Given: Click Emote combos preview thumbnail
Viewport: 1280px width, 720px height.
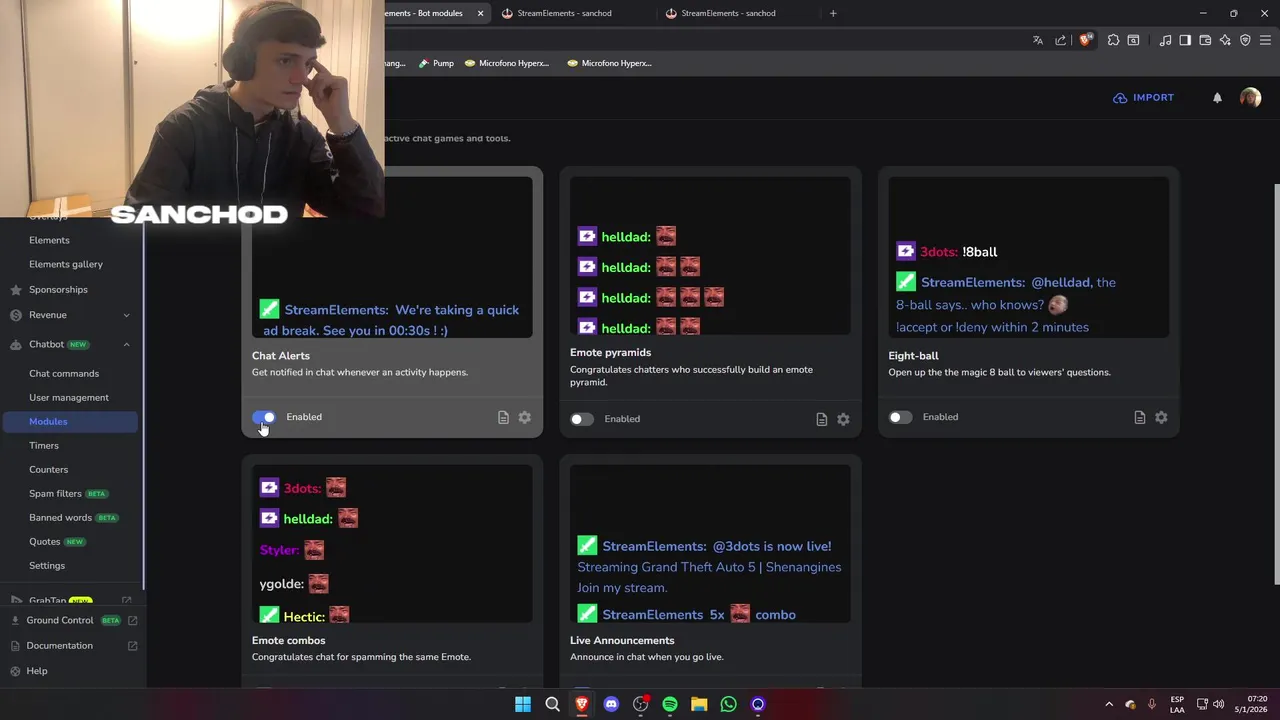Looking at the screenshot, I should pyautogui.click(x=392, y=544).
